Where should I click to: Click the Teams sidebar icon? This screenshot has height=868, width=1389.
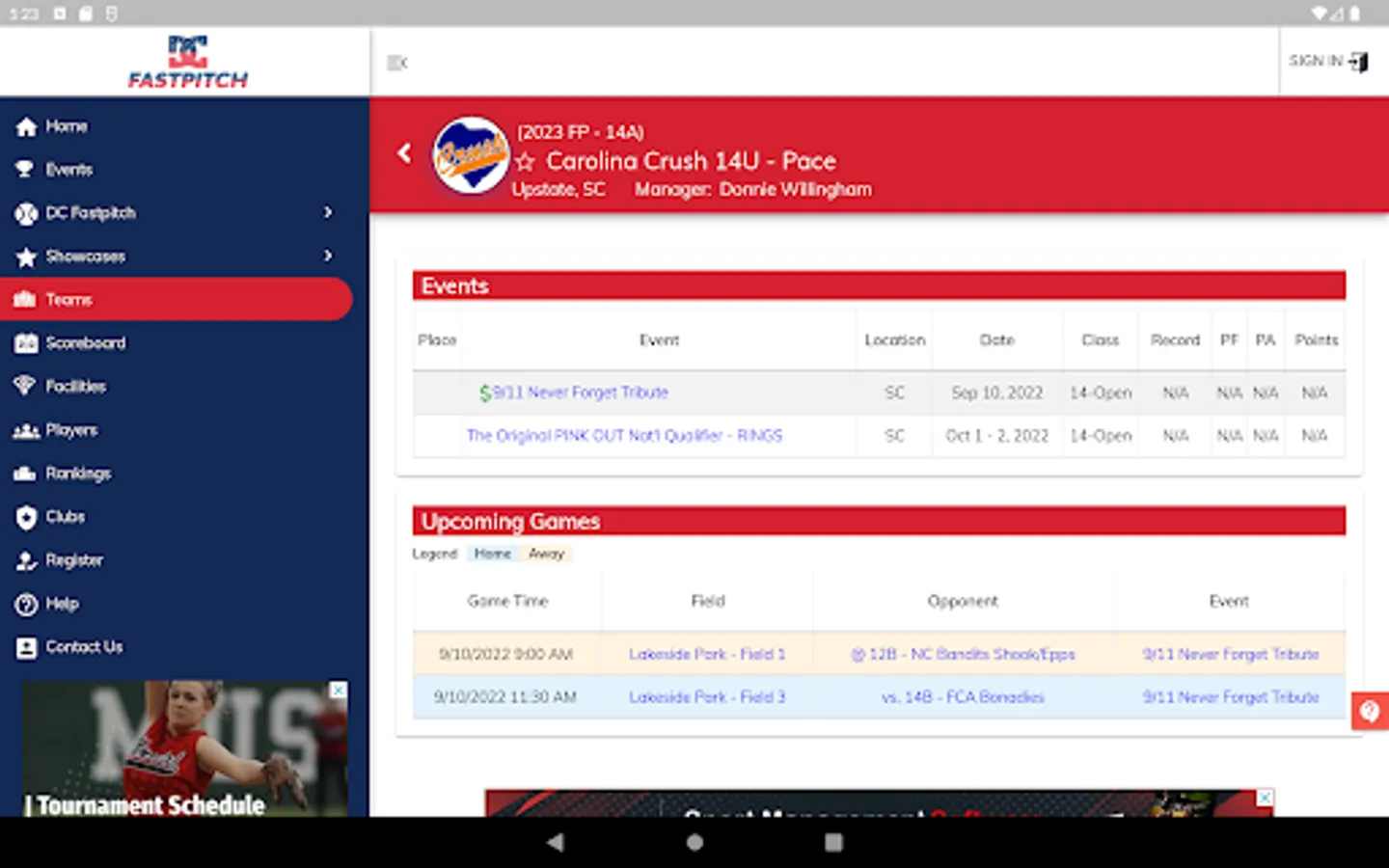pos(25,300)
